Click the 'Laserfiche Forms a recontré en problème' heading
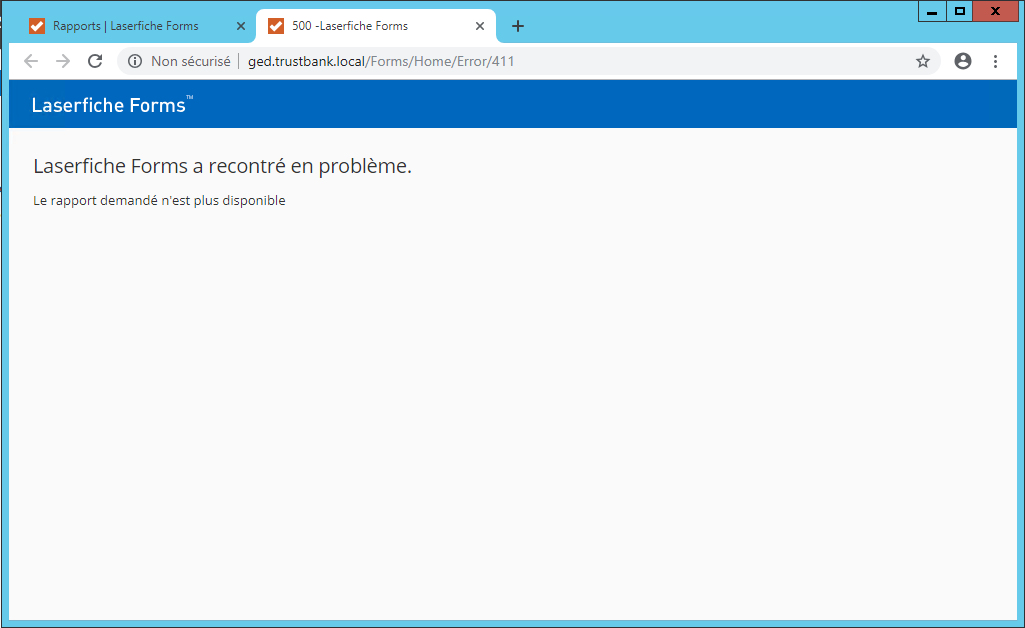The image size is (1025, 628). click(222, 167)
